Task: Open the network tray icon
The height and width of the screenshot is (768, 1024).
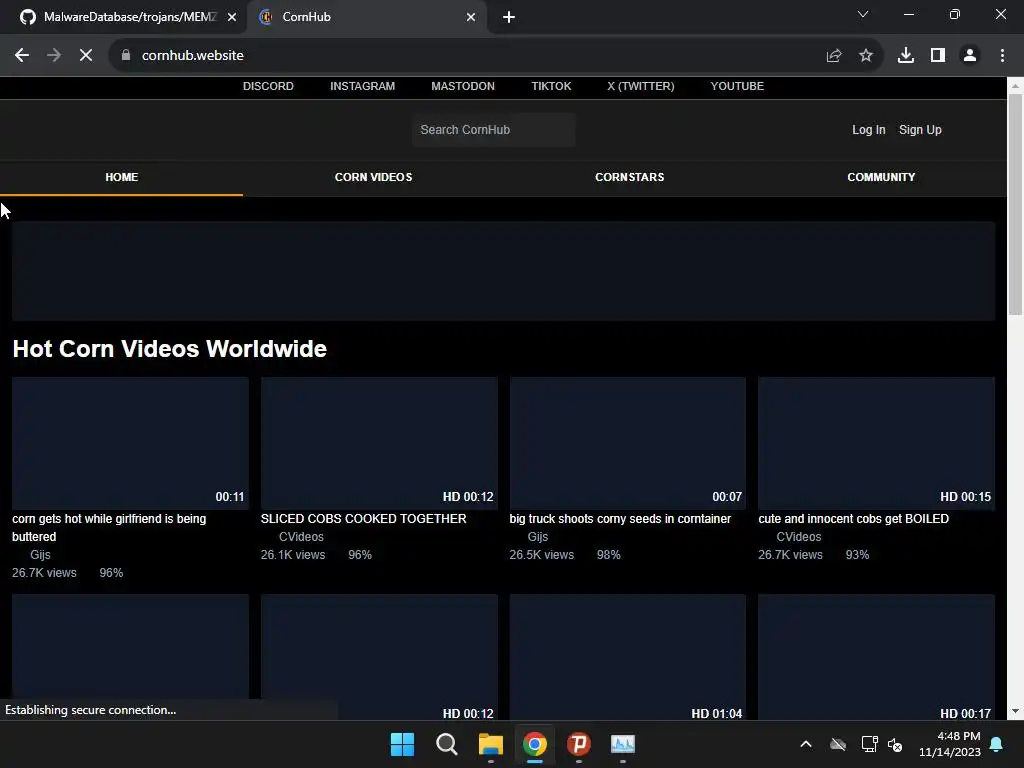Action: [869, 744]
